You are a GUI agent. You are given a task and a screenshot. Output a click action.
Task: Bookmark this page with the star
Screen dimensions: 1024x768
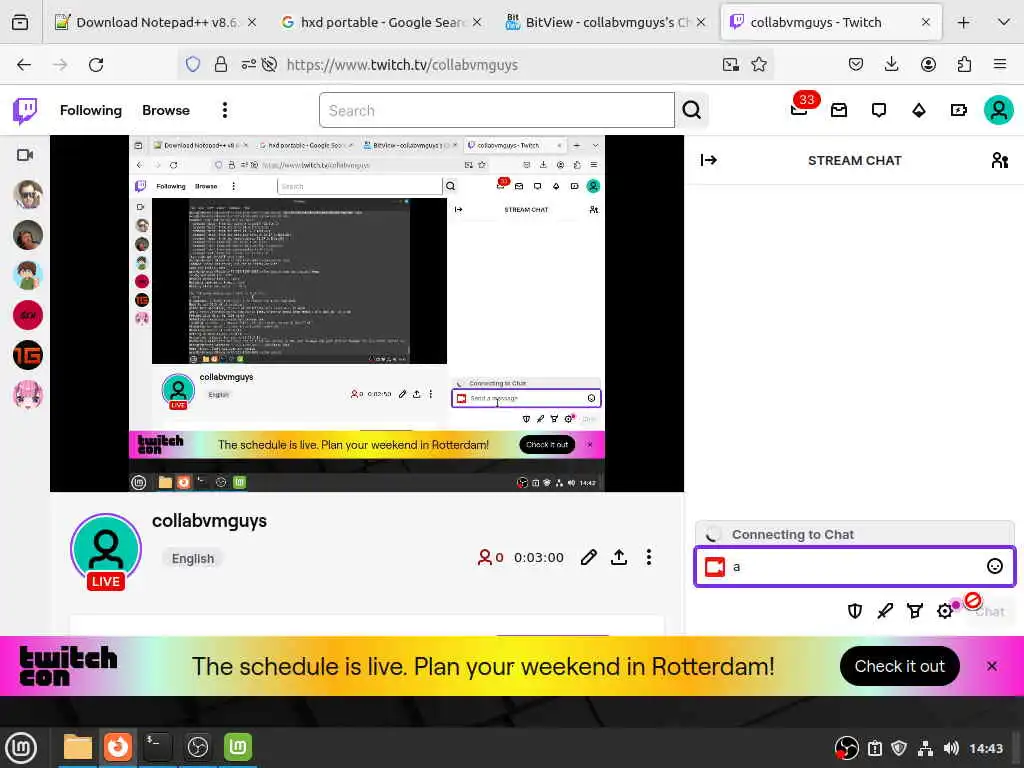[759, 65]
